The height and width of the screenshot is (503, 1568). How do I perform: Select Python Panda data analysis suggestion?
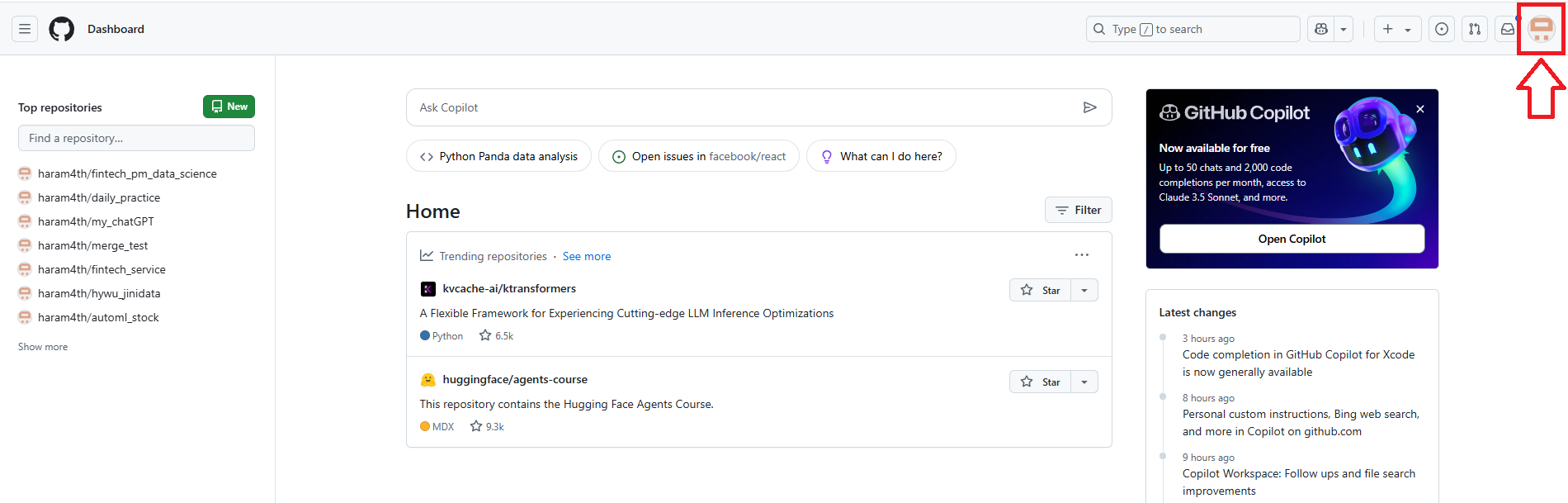pyautogui.click(x=498, y=156)
